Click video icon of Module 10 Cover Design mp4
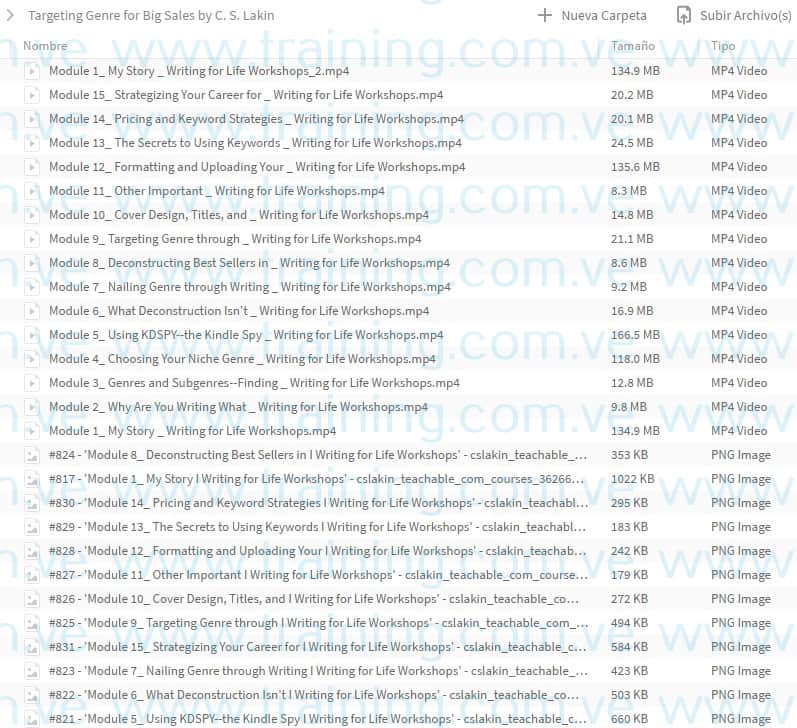Viewport: 797px width, 728px height. (x=32, y=215)
